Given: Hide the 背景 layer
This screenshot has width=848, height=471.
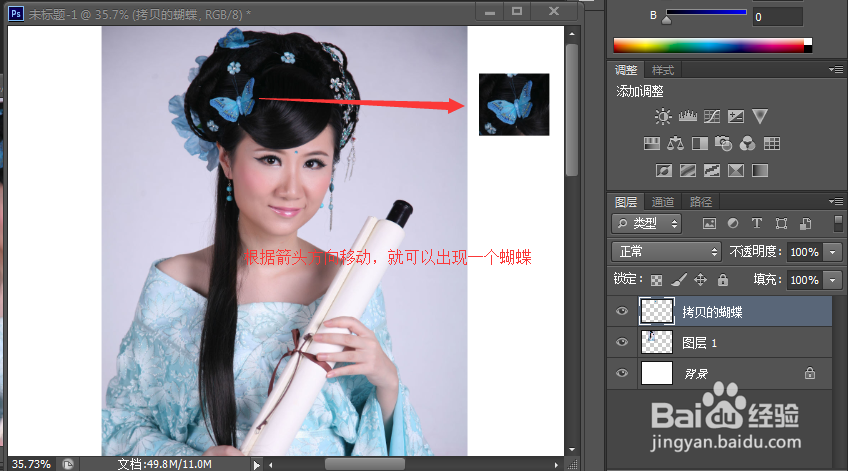Looking at the screenshot, I should (x=622, y=373).
